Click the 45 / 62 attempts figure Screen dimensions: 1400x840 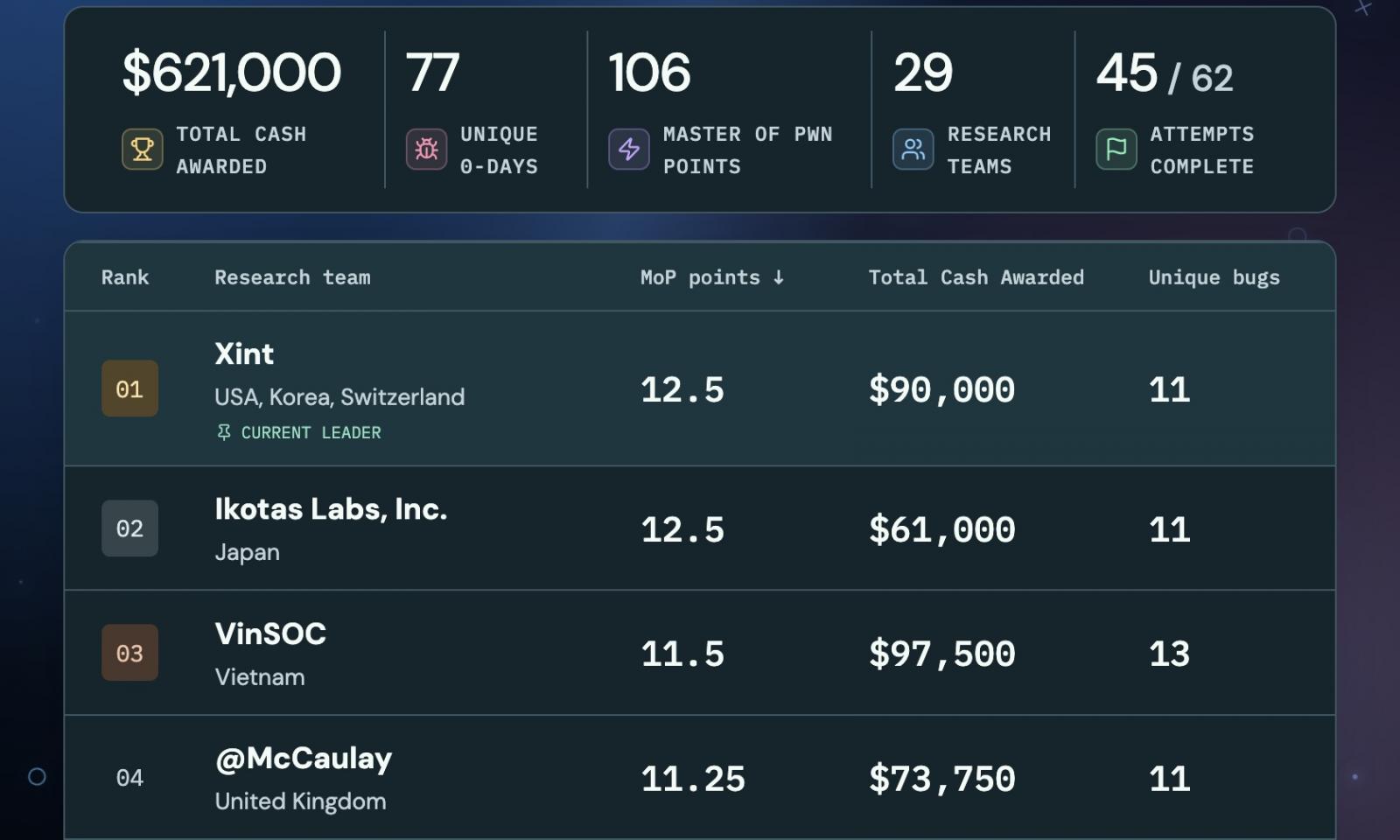pos(1165,73)
